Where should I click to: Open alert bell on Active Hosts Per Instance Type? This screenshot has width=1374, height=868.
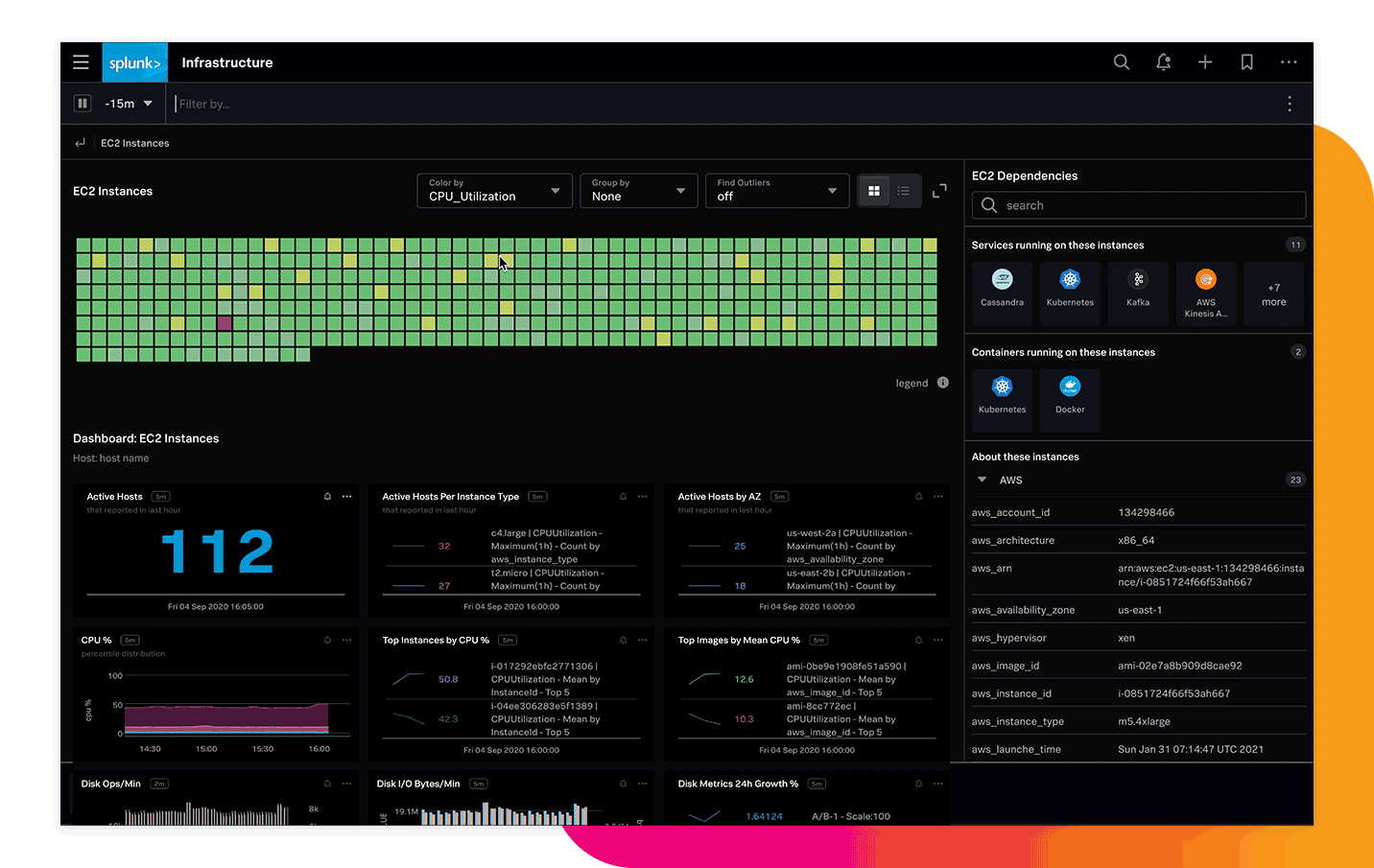click(624, 497)
